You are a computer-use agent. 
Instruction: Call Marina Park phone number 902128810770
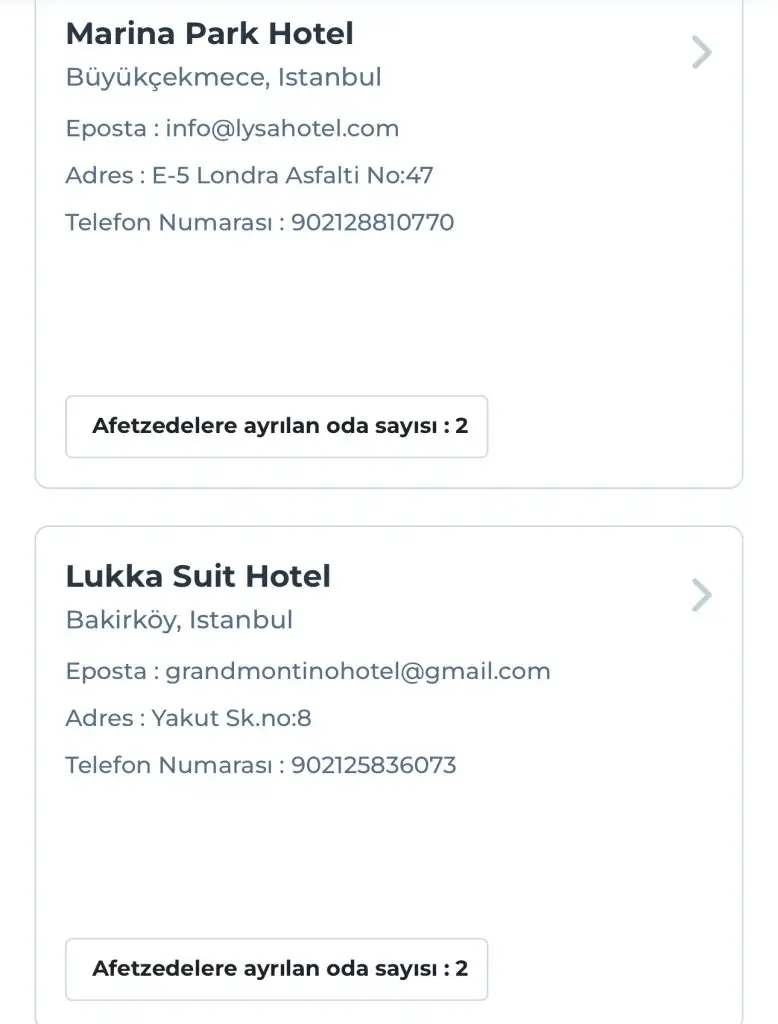coord(372,222)
